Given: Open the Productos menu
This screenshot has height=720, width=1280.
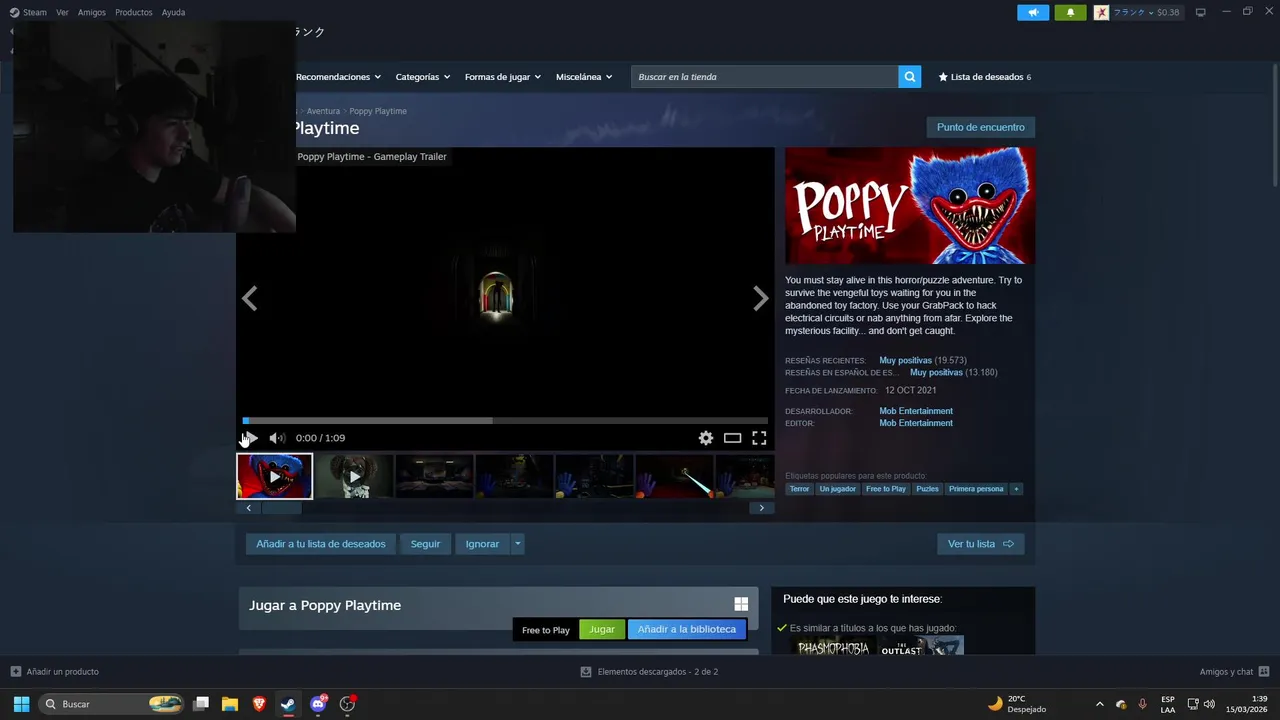Looking at the screenshot, I should pos(134,12).
